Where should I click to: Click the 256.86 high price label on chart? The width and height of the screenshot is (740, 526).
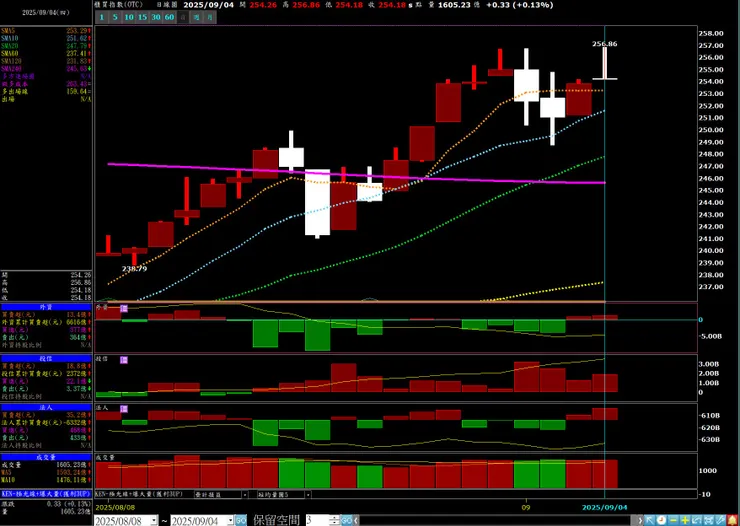click(x=605, y=44)
